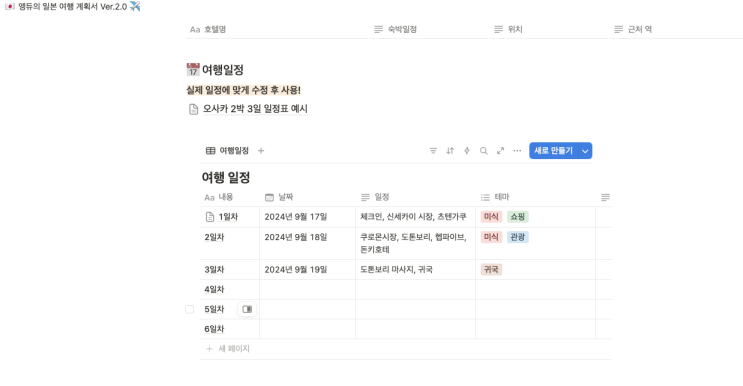Click the 여행일정 section heading
The height and width of the screenshot is (386, 743).
[x=223, y=70]
